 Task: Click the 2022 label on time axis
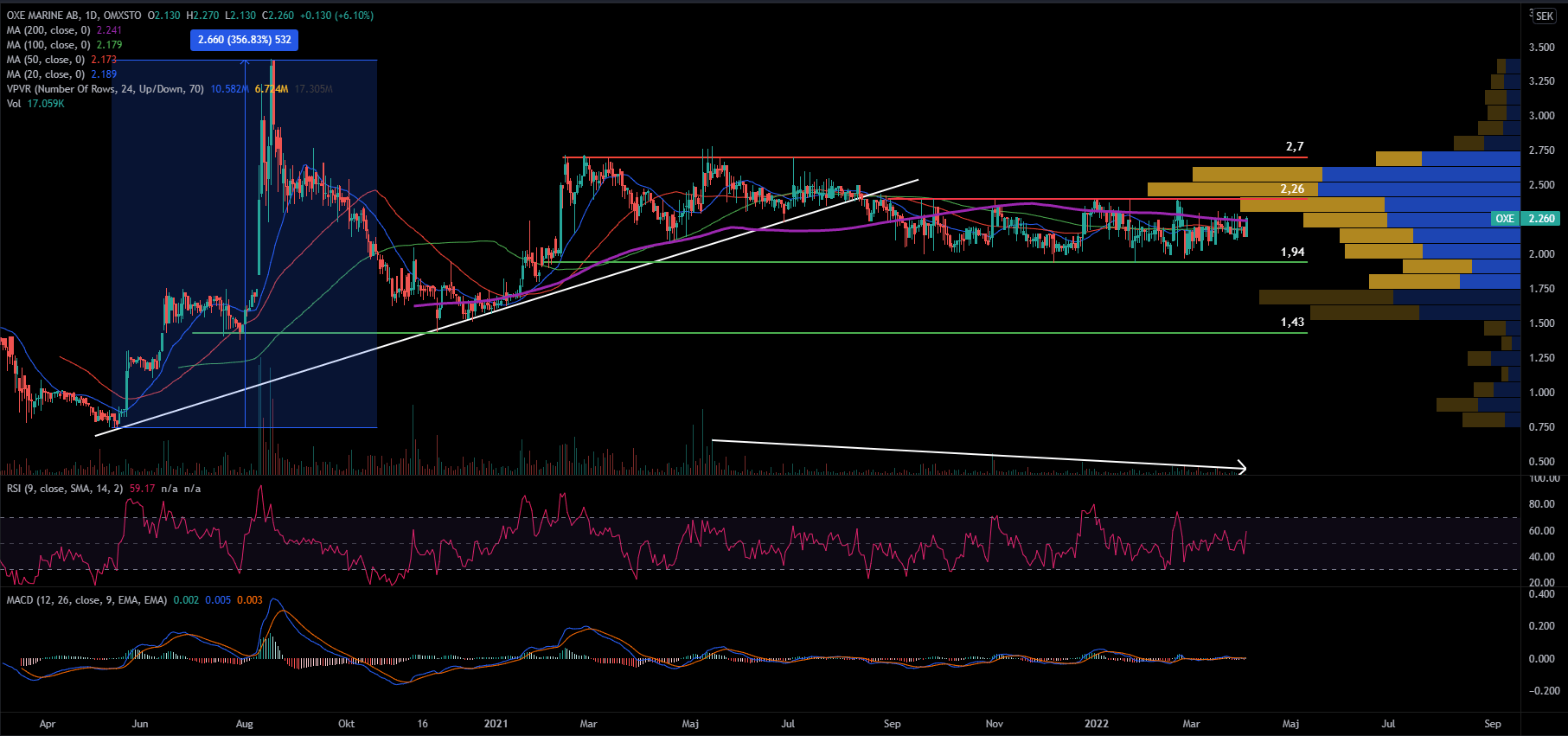1096,724
